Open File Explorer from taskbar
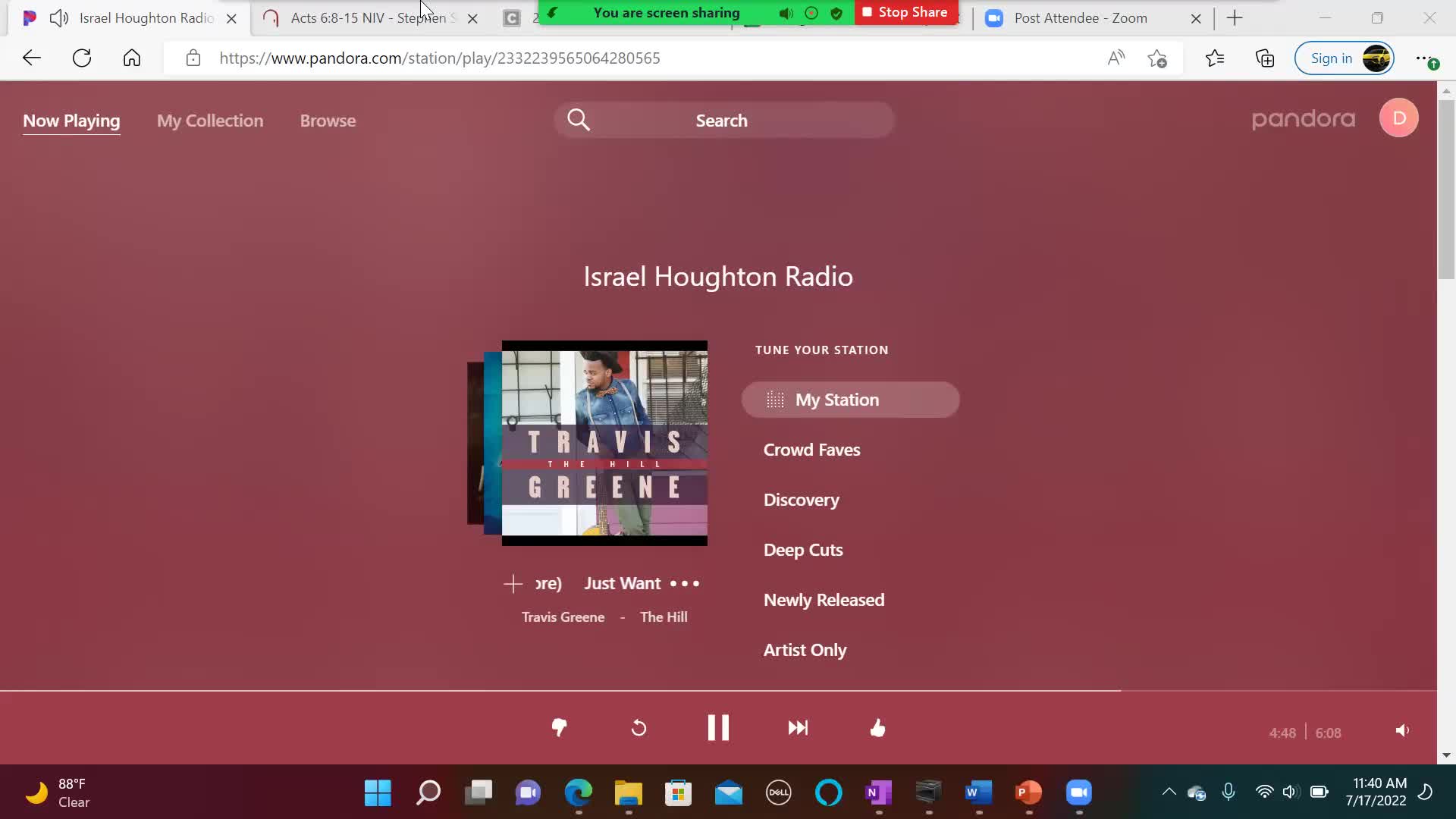Image resolution: width=1456 pixels, height=819 pixels. 628,793
